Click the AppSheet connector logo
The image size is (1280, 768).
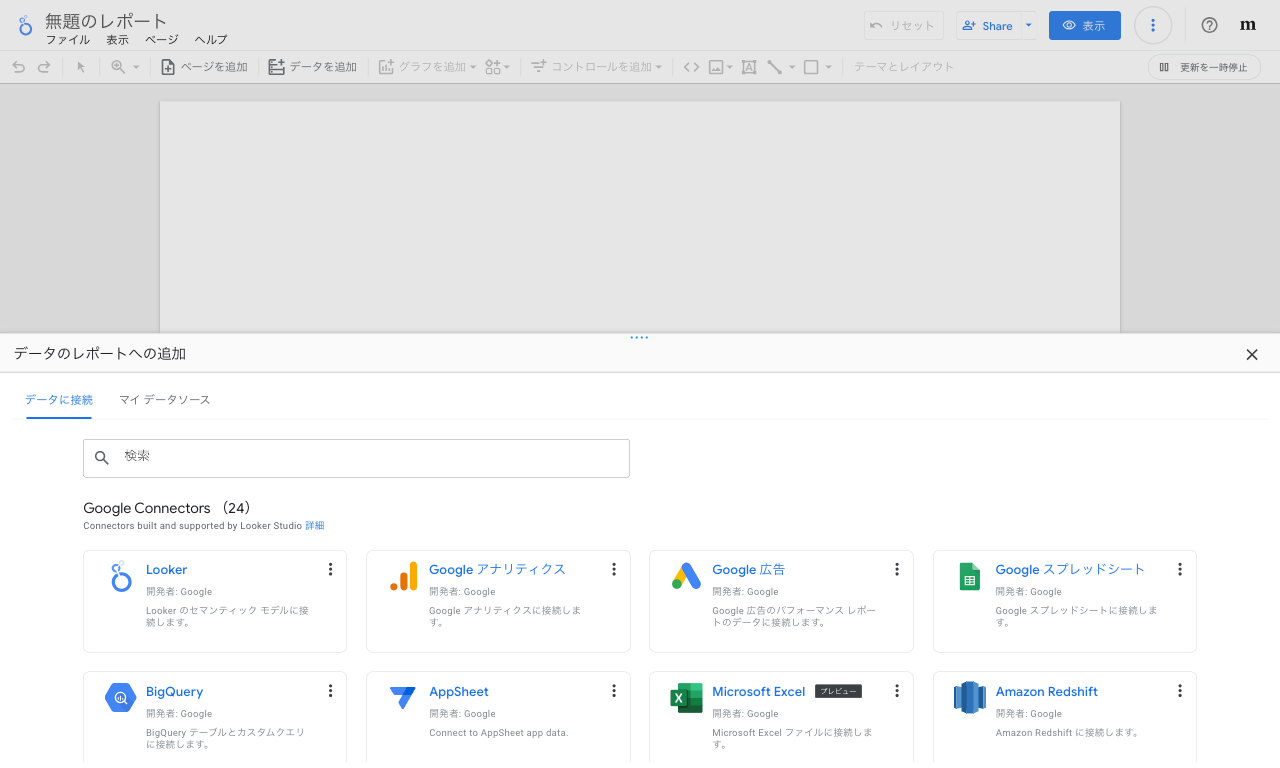click(x=403, y=698)
